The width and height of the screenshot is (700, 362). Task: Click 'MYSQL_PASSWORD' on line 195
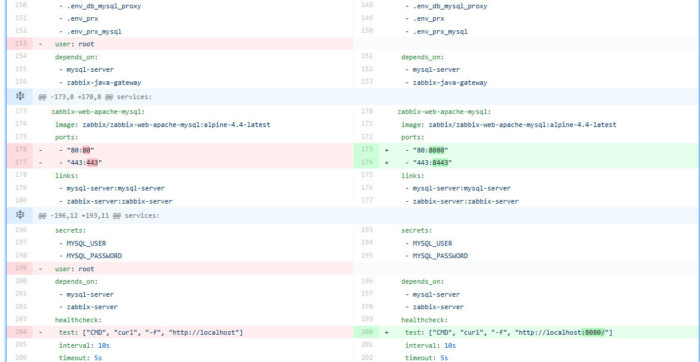click(440, 256)
